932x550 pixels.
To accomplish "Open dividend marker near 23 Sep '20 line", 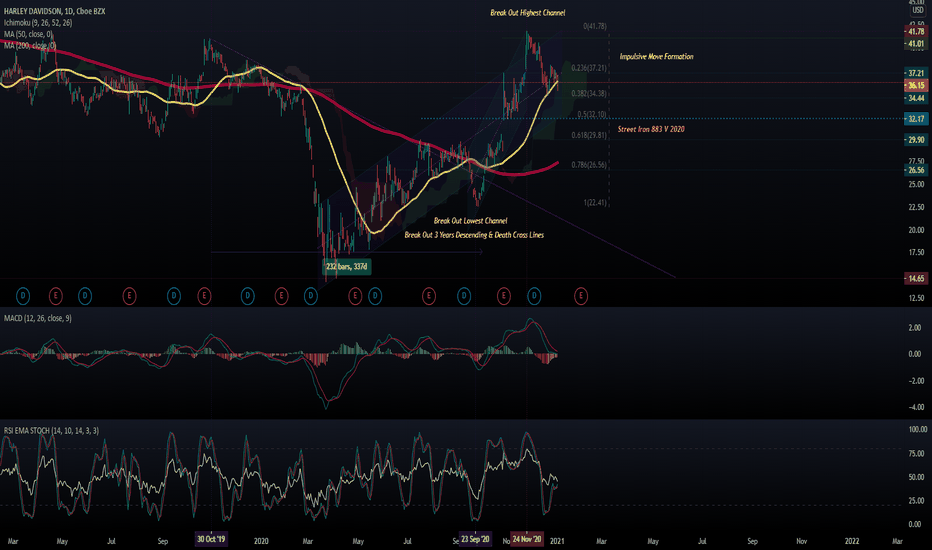I will (x=464, y=296).
